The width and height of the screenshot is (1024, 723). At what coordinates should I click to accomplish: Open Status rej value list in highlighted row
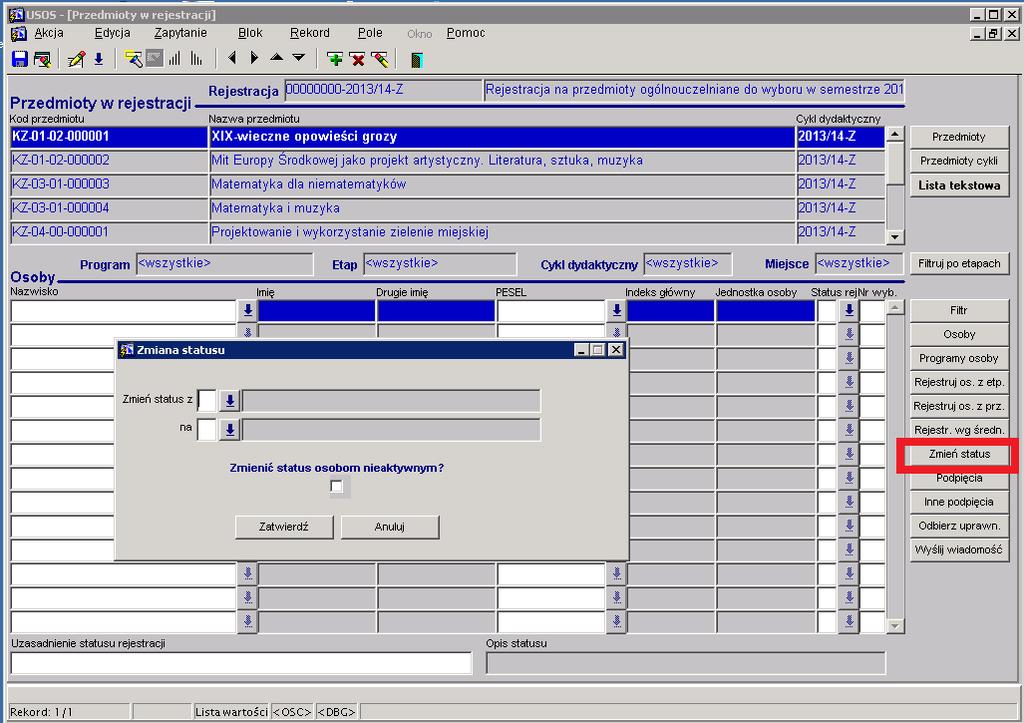pos(849,311)
